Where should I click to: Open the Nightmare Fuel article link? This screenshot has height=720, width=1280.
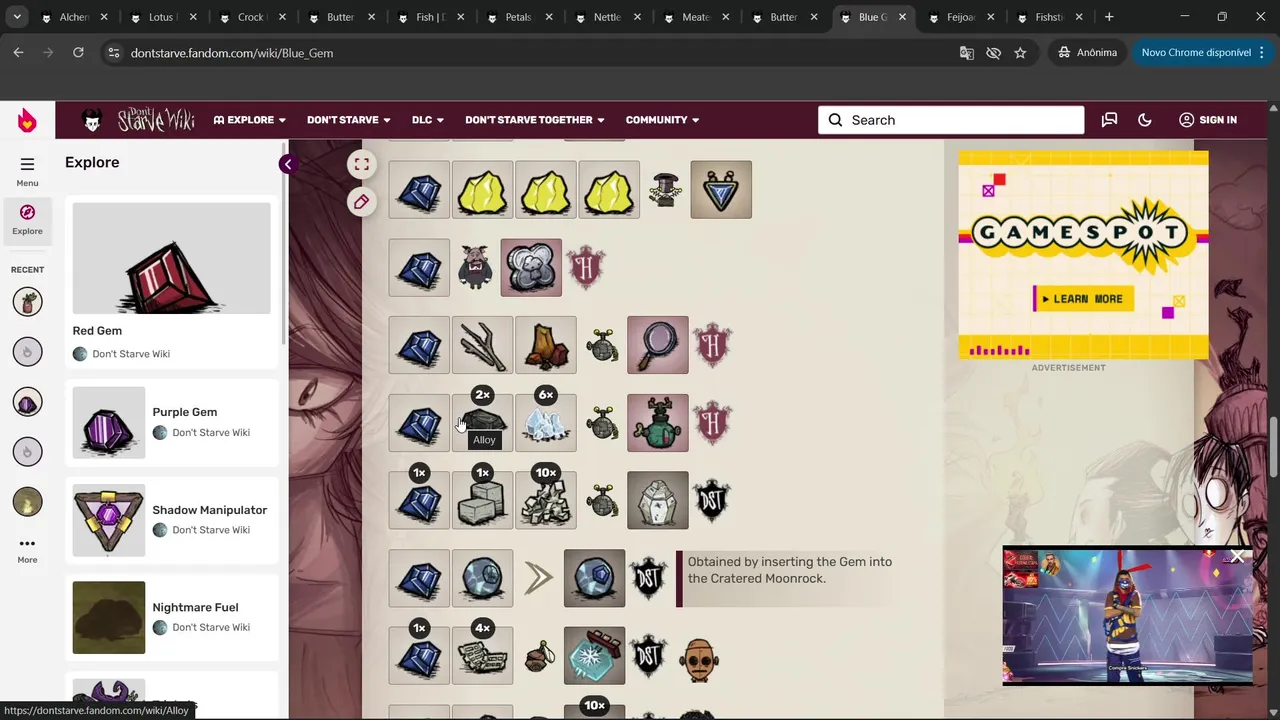[195, 607]
